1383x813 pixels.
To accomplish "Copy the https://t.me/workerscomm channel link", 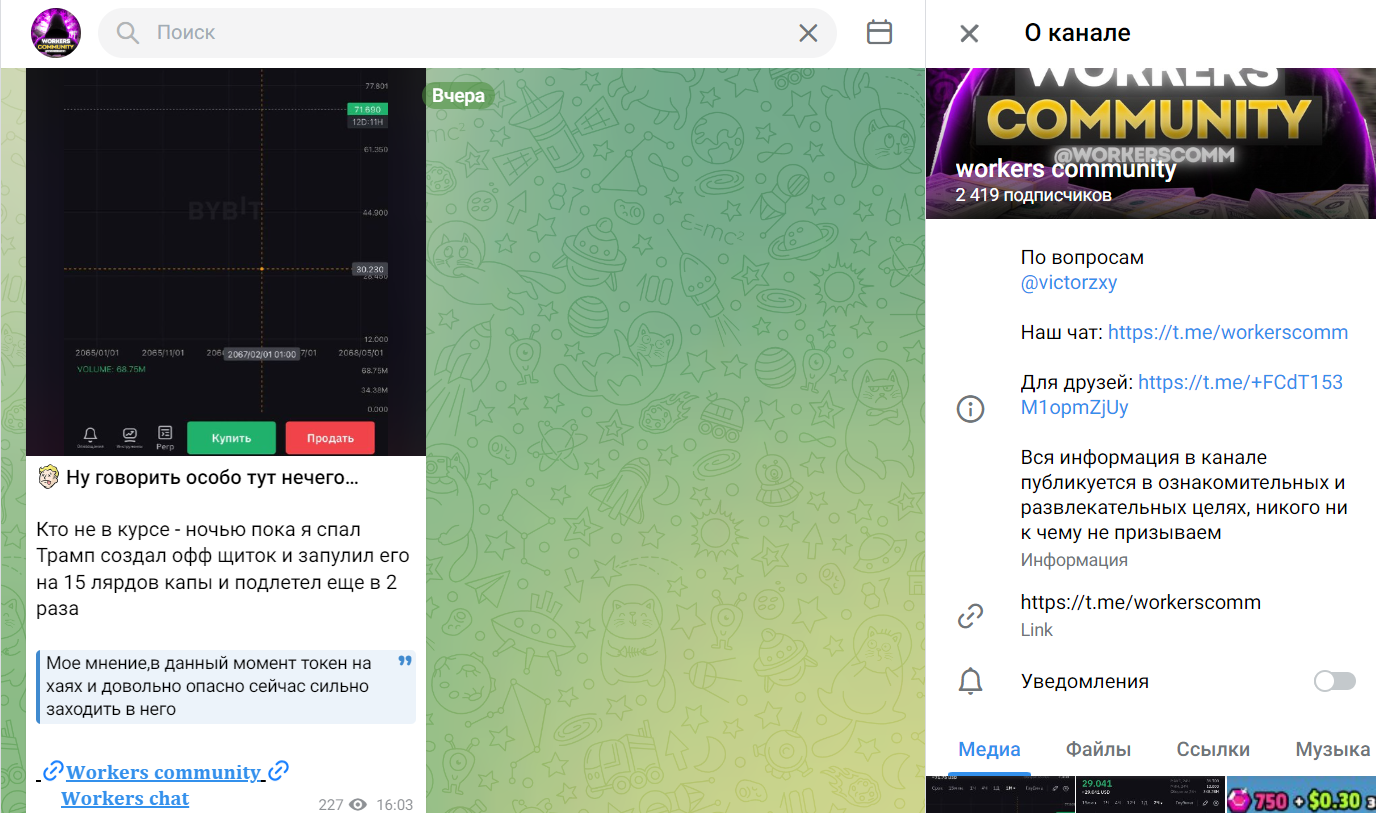I will coord(1141,602).
